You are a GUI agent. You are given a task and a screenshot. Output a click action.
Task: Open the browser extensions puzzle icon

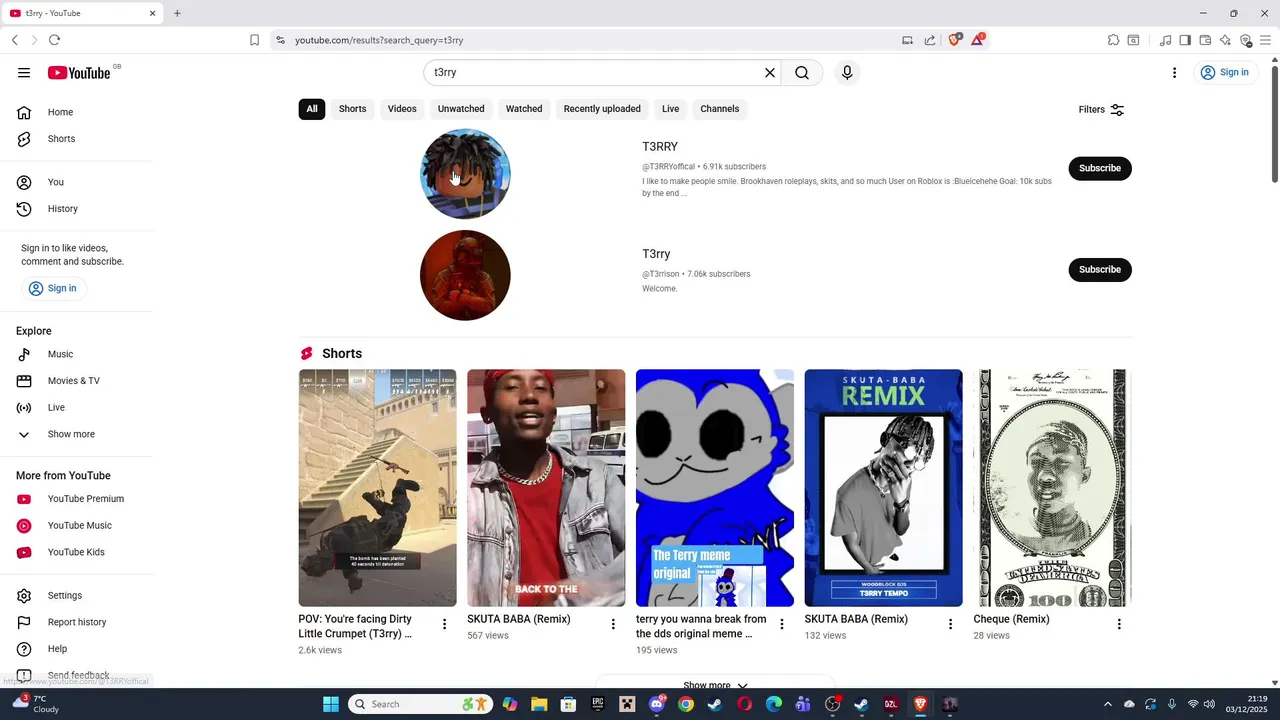tap(1113, 40)
